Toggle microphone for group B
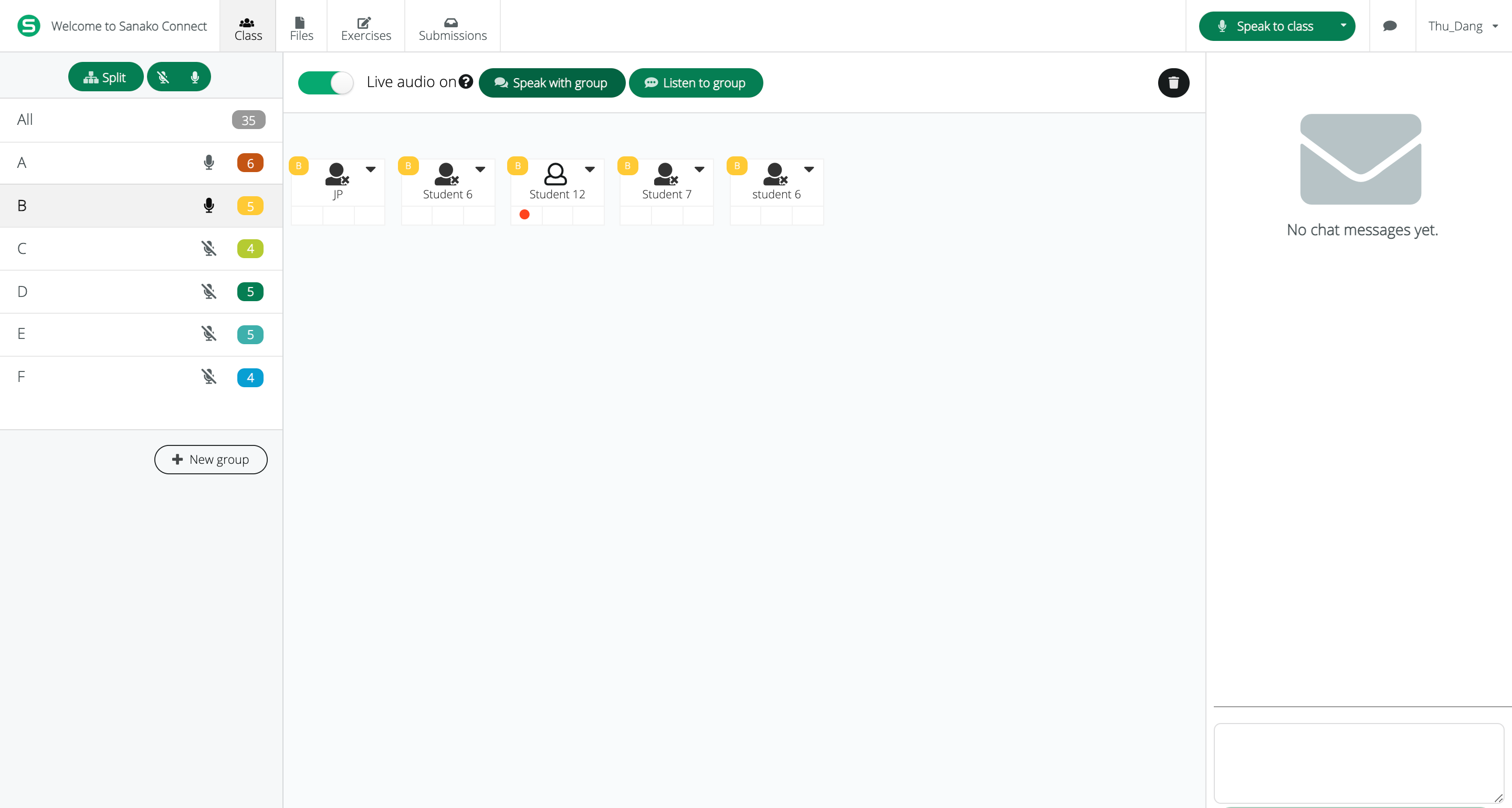The image size is (1512, 808). pyautogui.click(x=208, y=205)
